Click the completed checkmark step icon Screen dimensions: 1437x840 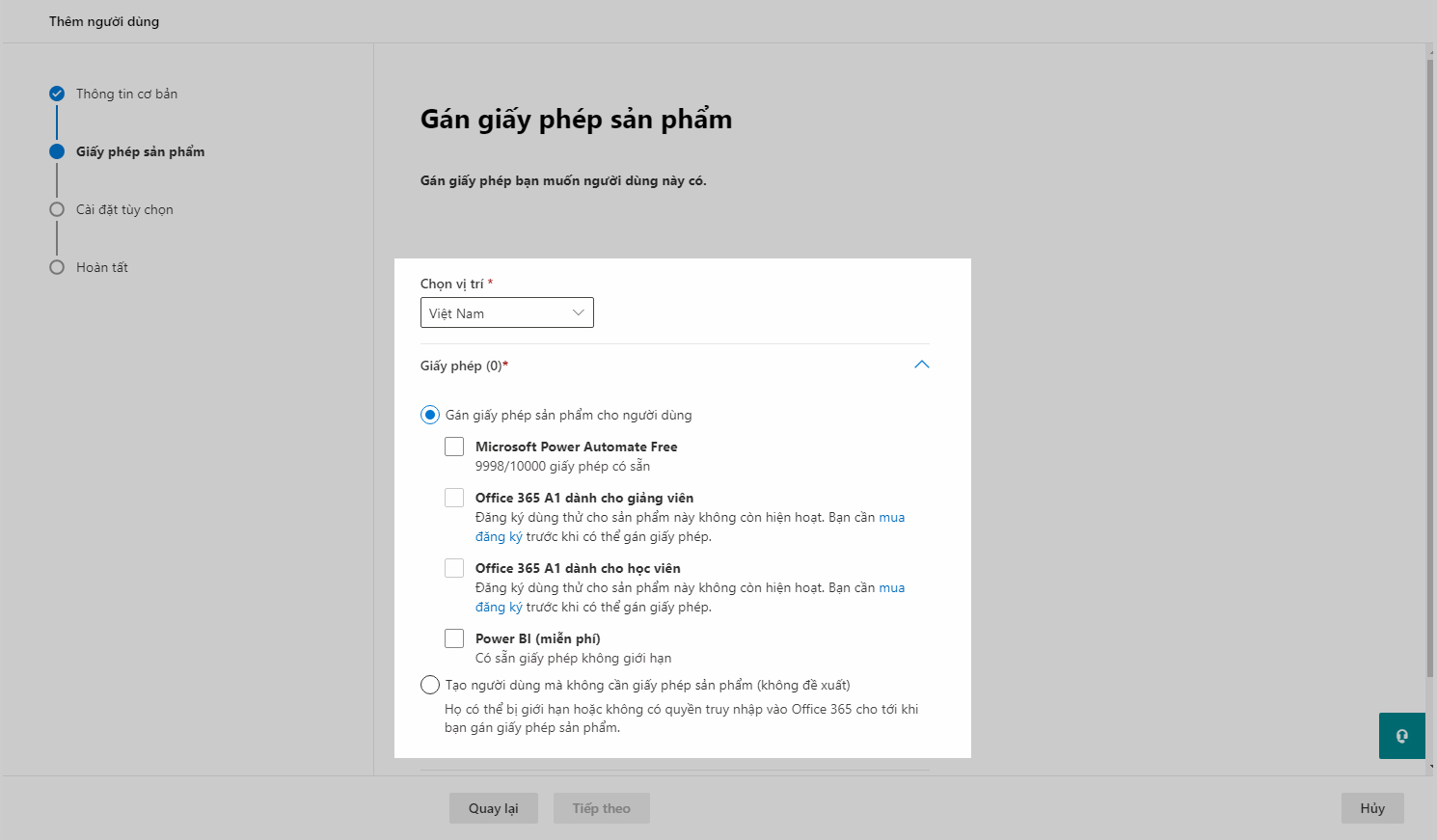[x=57, y=94]
